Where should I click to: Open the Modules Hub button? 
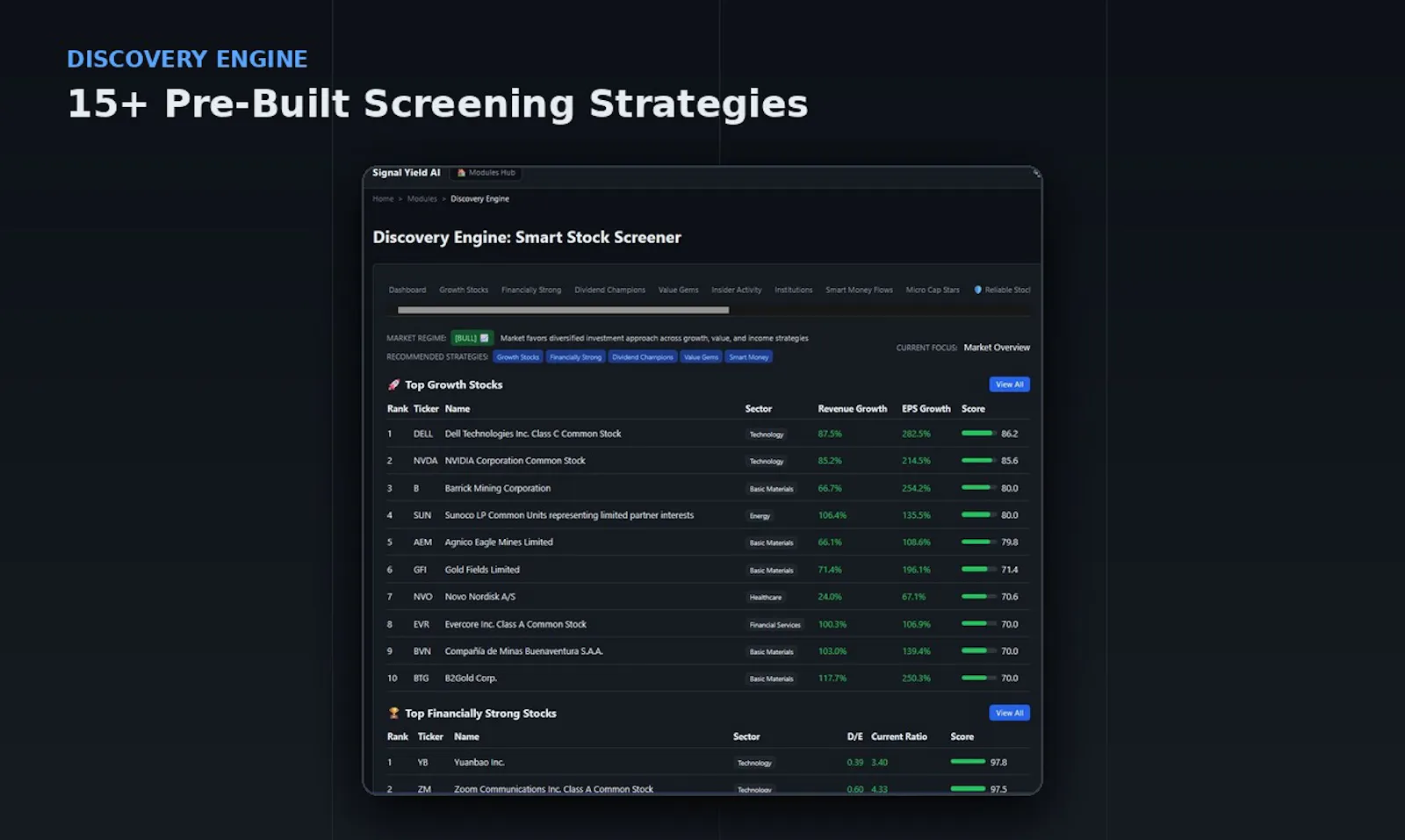(x=486, y=173)
